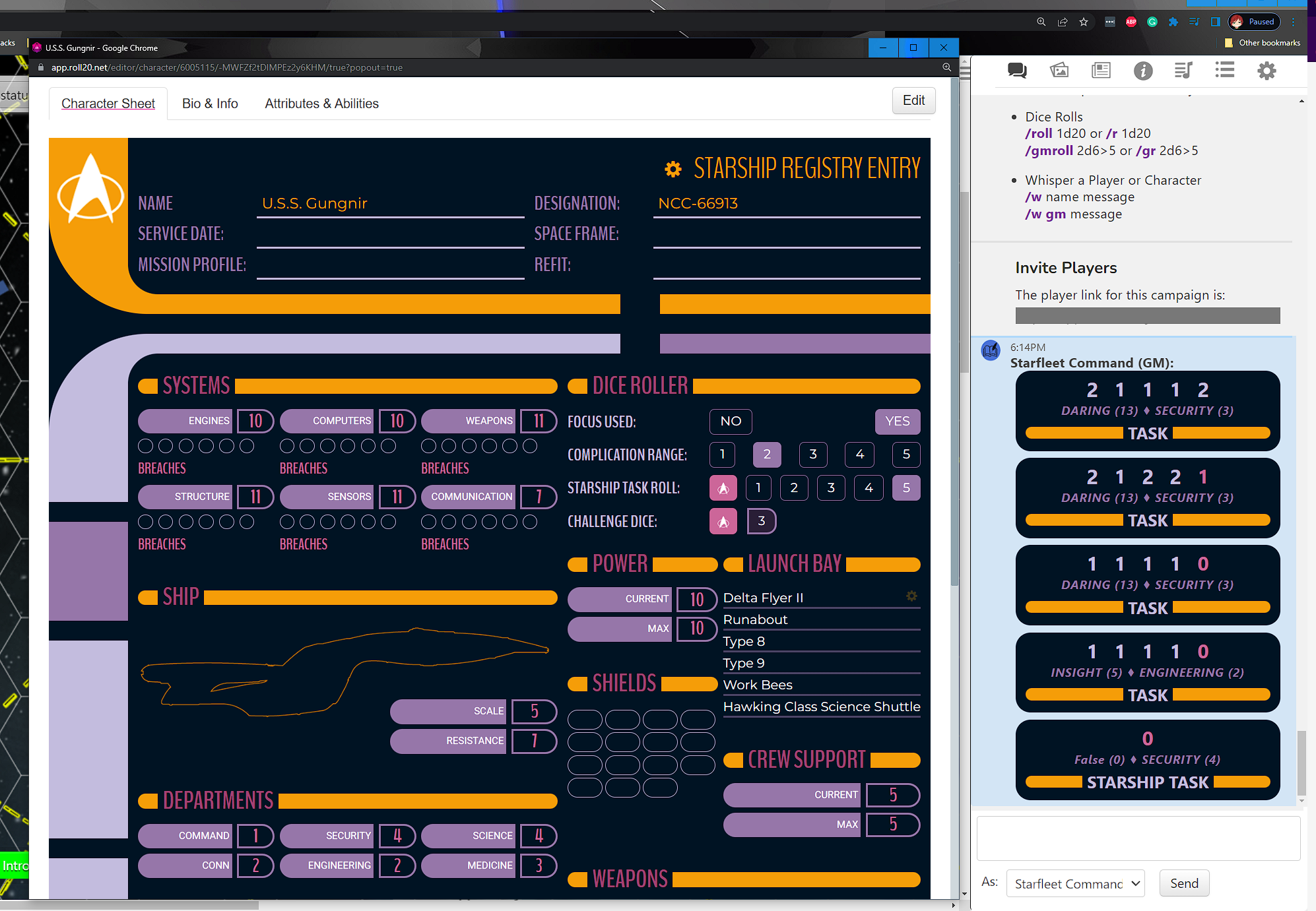Screen dimensions: 1316x911
Task: Click the magnifier zoom icon in popup address bar
Action: point(946,67)
